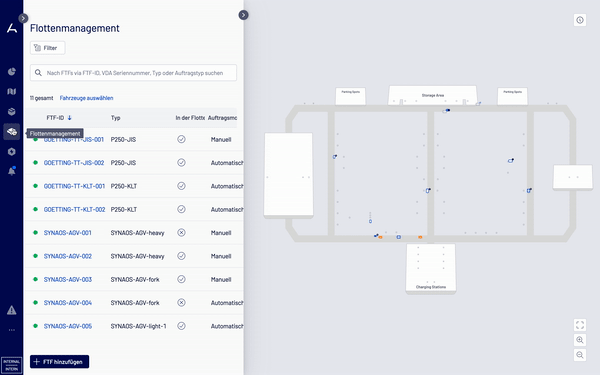Click the 11 gesamt count label
The height and width of the screenshot is (375, 600).
click(42, 98)
